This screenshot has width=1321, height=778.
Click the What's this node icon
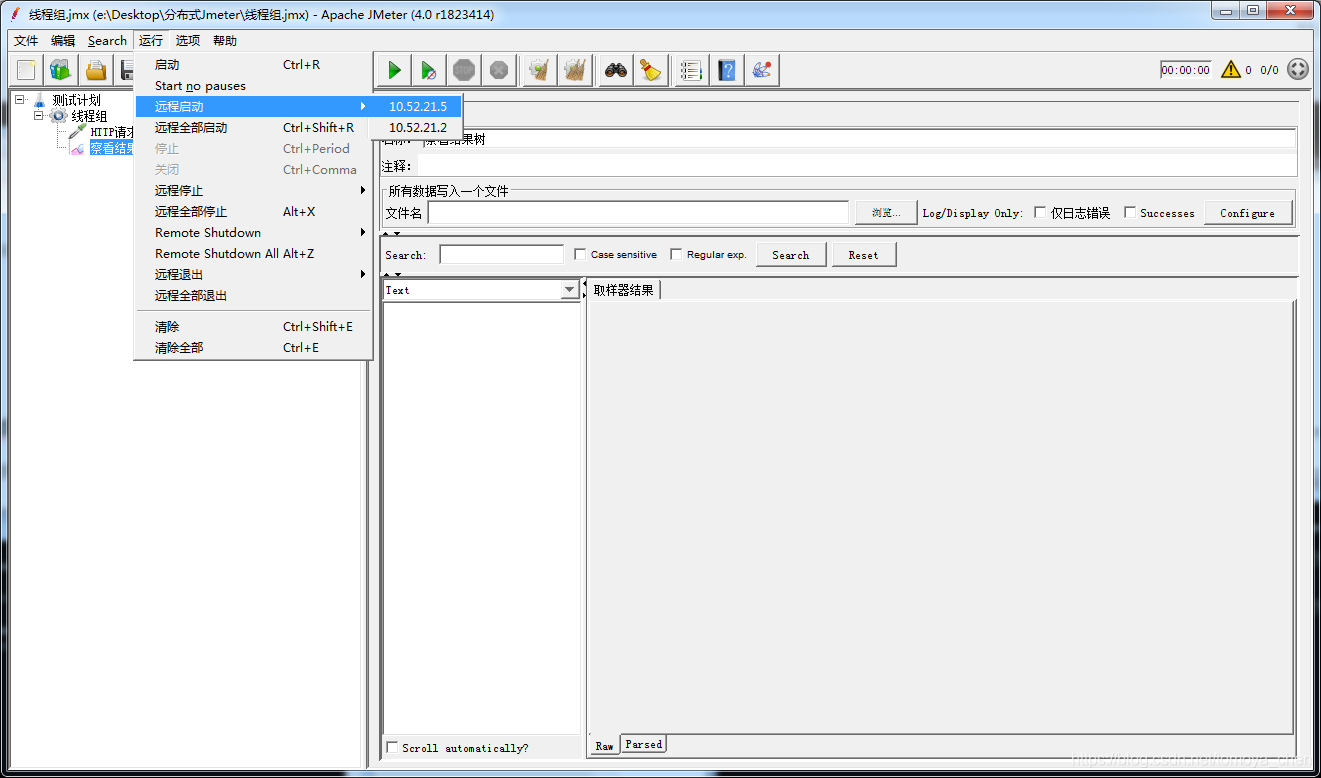coord(762,70)
